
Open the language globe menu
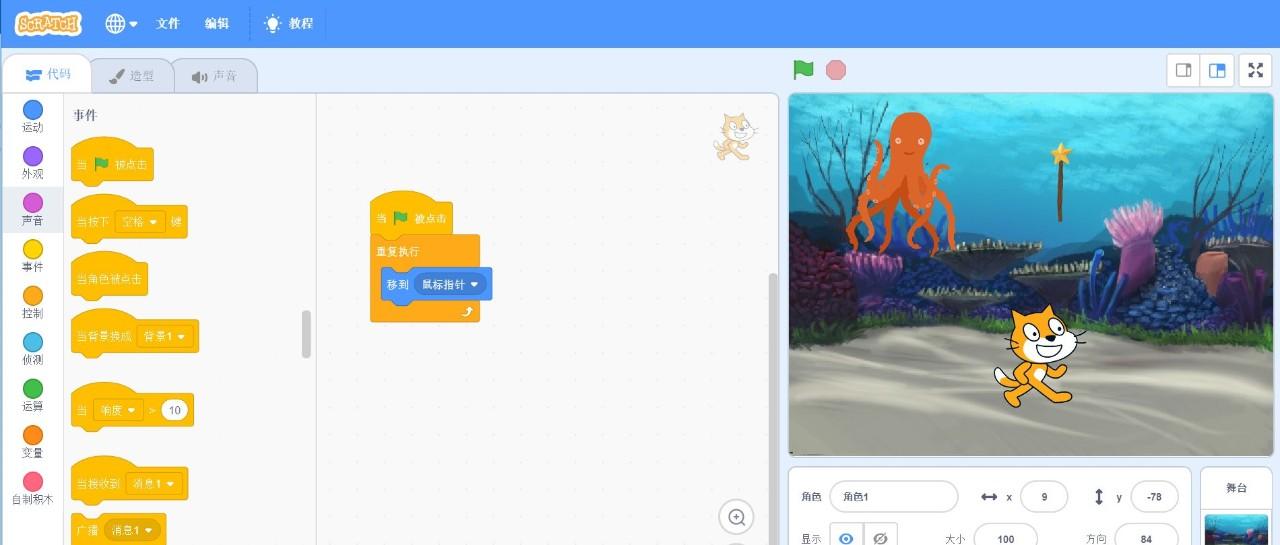pyautogui.click(x=121, y=23)
